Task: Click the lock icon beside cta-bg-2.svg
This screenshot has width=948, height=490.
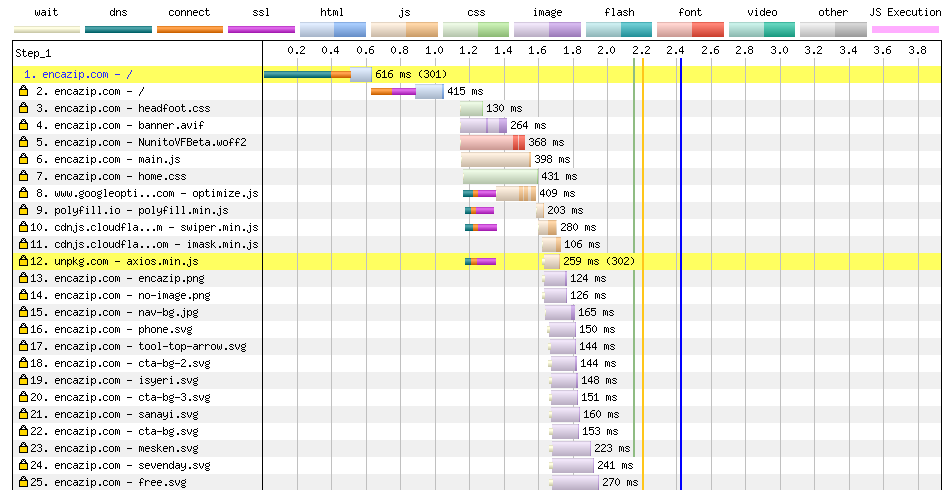Action: point(24,364)
